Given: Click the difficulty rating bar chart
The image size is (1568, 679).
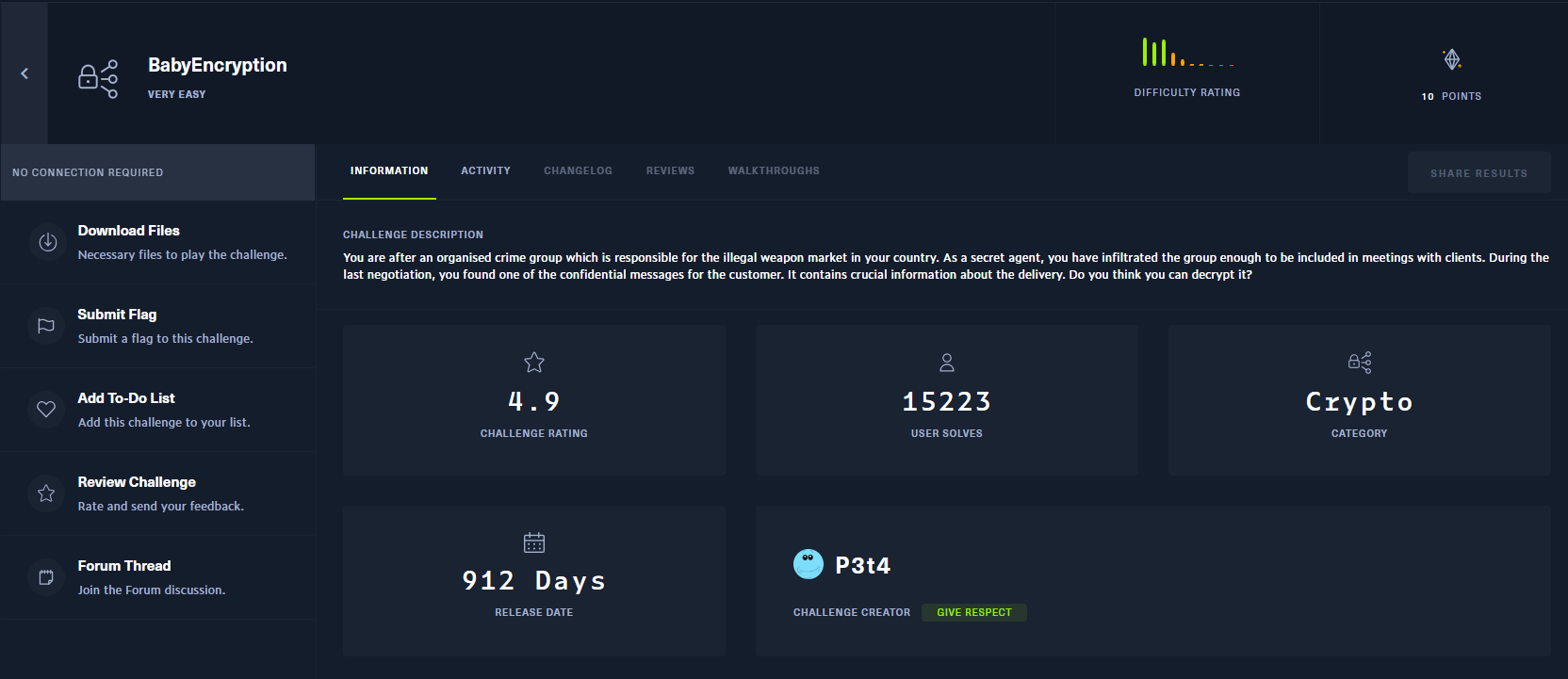Looking at the screenshot, I should pos(1186,53).
